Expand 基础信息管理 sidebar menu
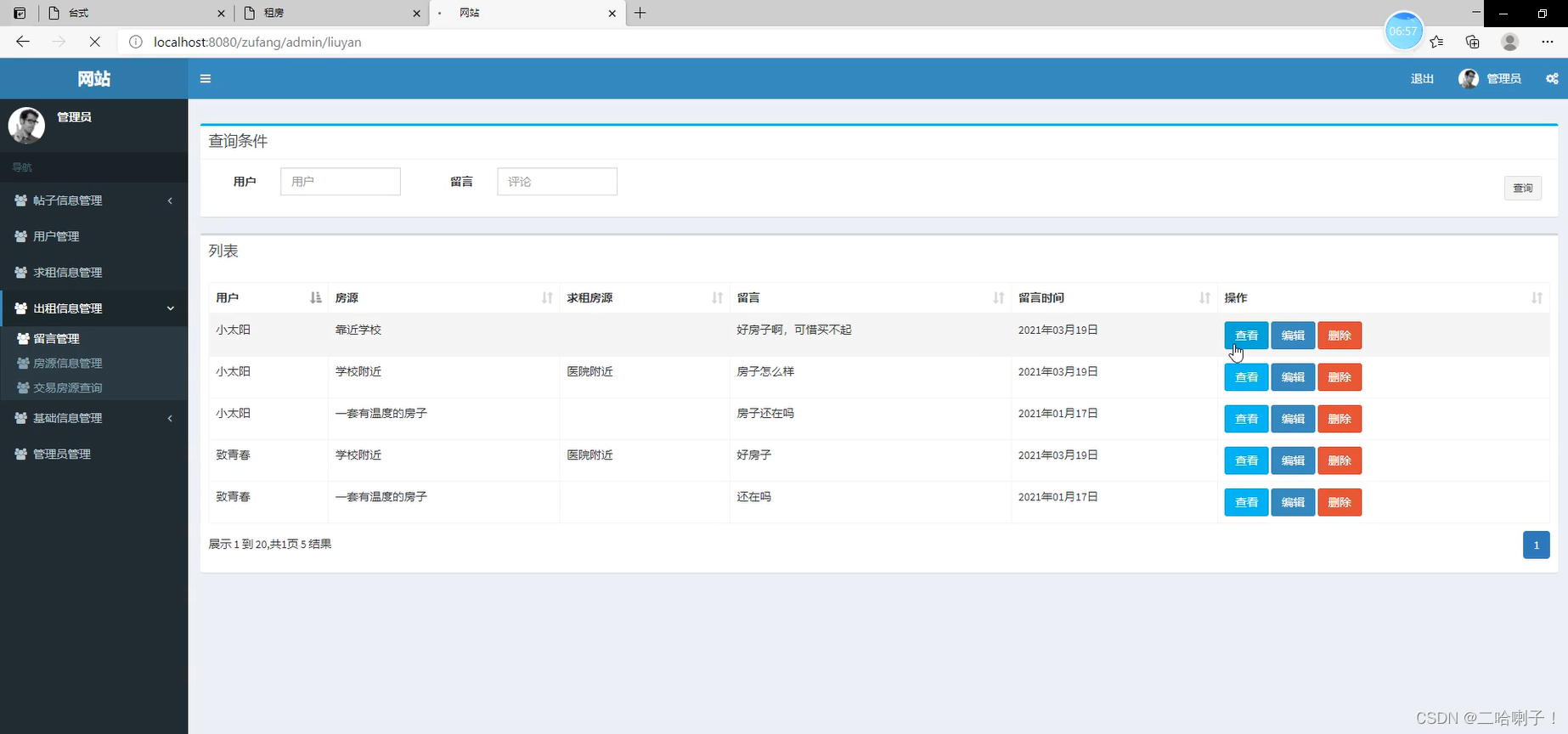The image size is (1568, 734). coord(93,418)
